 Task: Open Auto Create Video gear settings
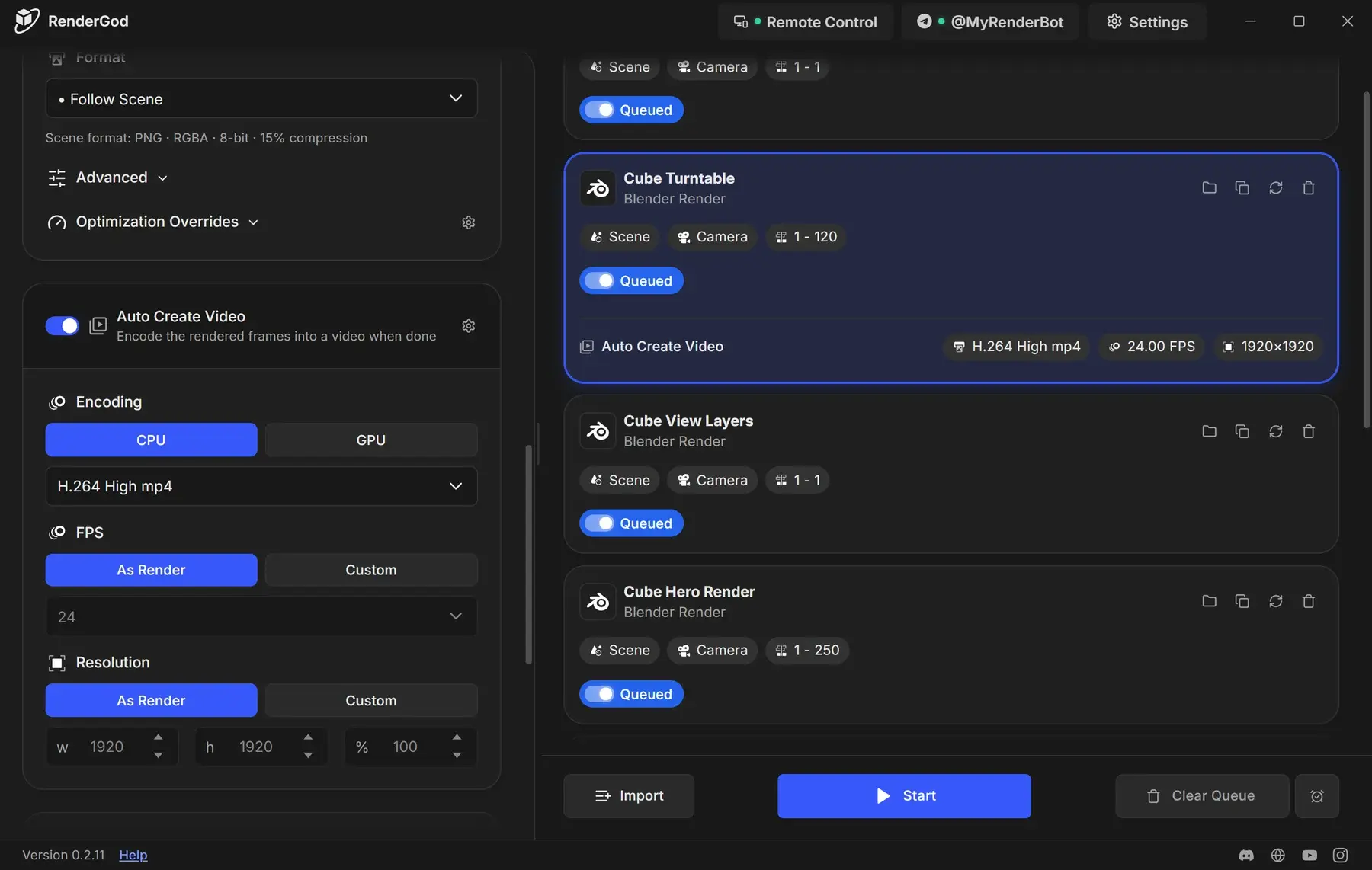click(469, 326)
